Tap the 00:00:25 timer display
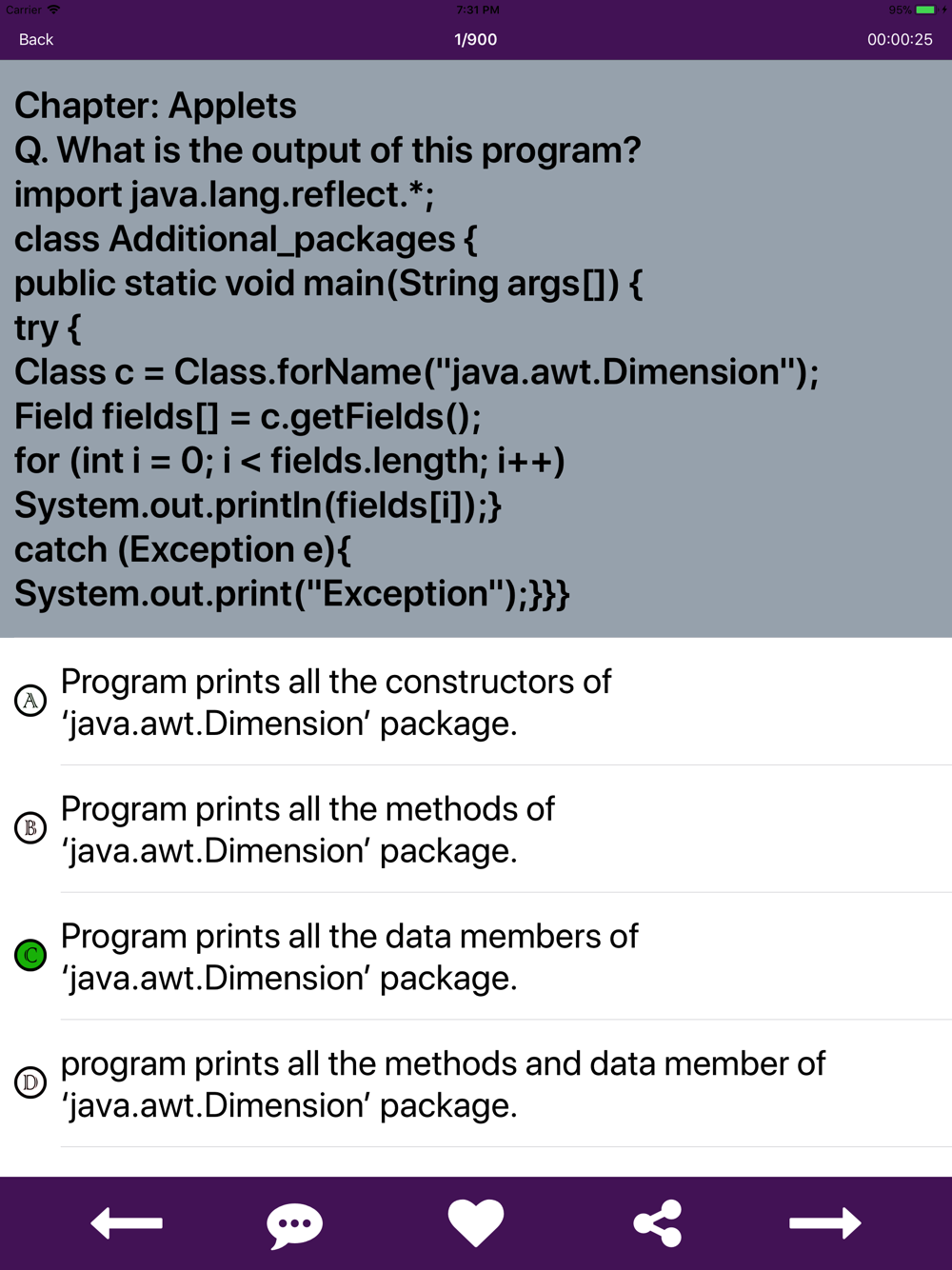Screen dimensions: 952x1270 click(900, 39)
